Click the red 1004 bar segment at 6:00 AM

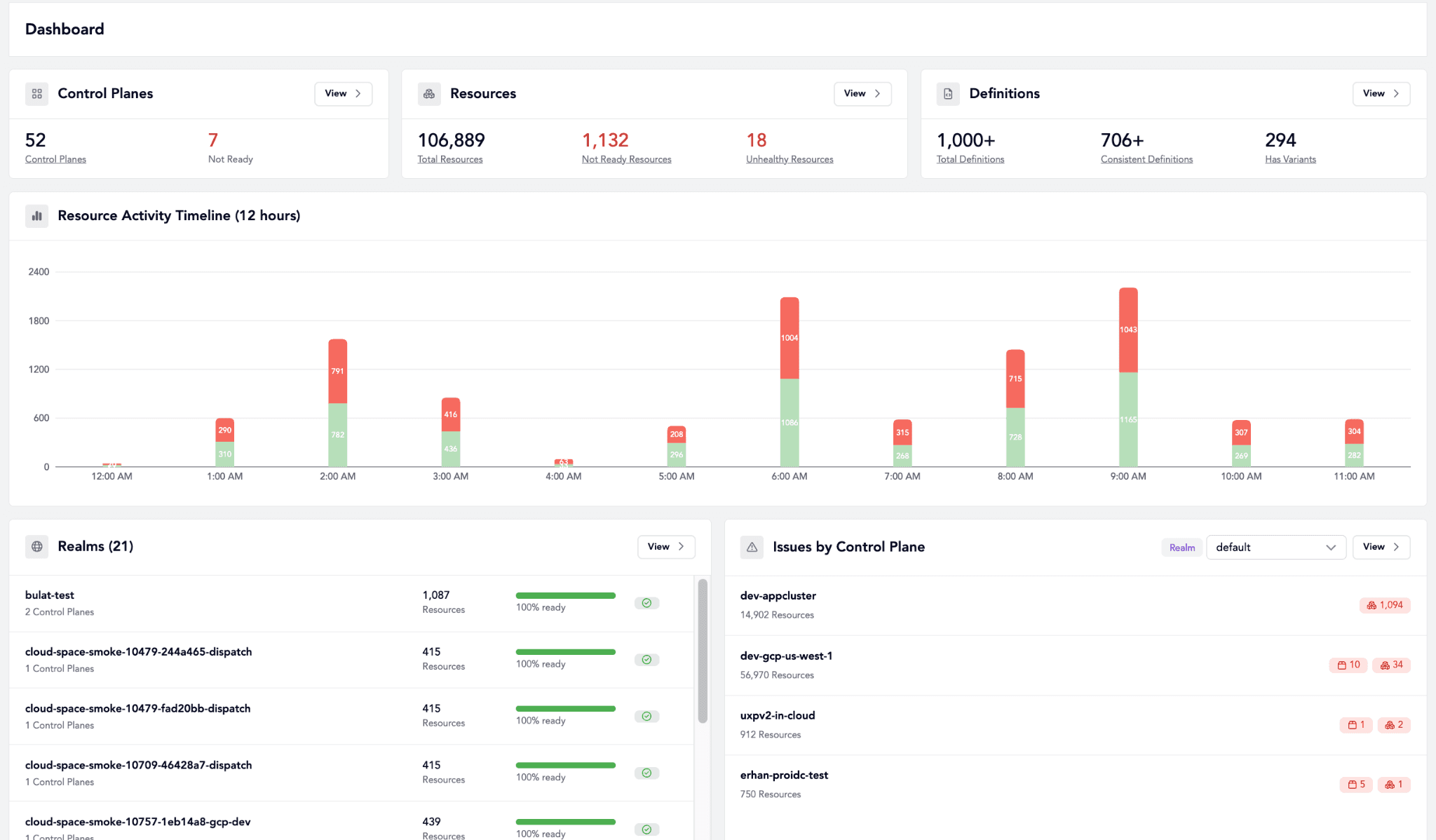pyautogui.click(x=790, y=338)
